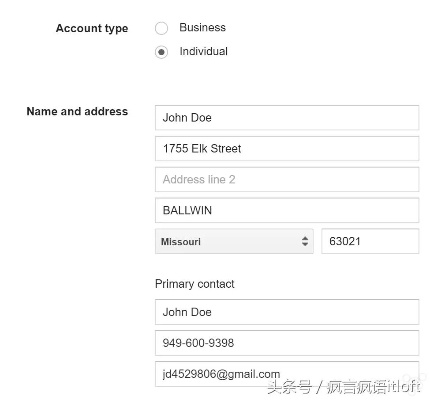The image size is (430, 400).
Task: Click the 'Individual' option label text
Action: pos(203,51)
